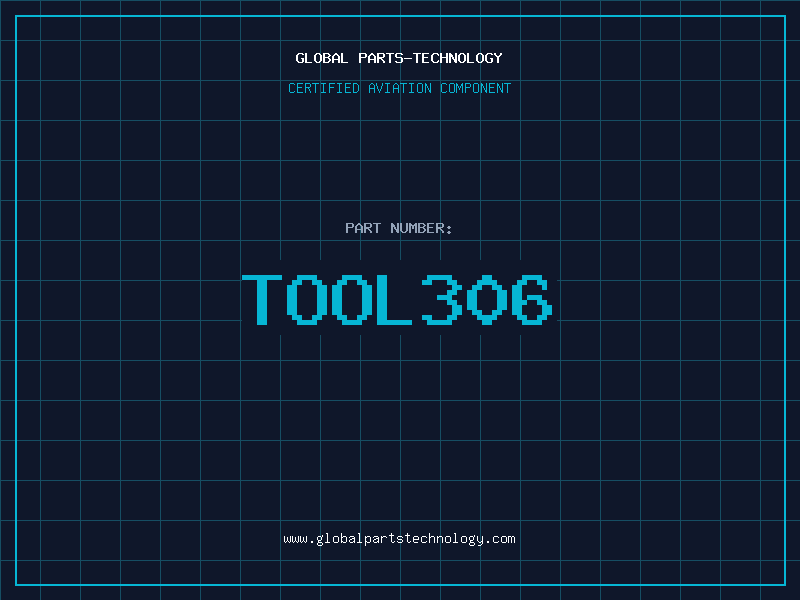Click the word PART in the label
The width and height of the screenshot is (800, 600).
pos(363,228)
